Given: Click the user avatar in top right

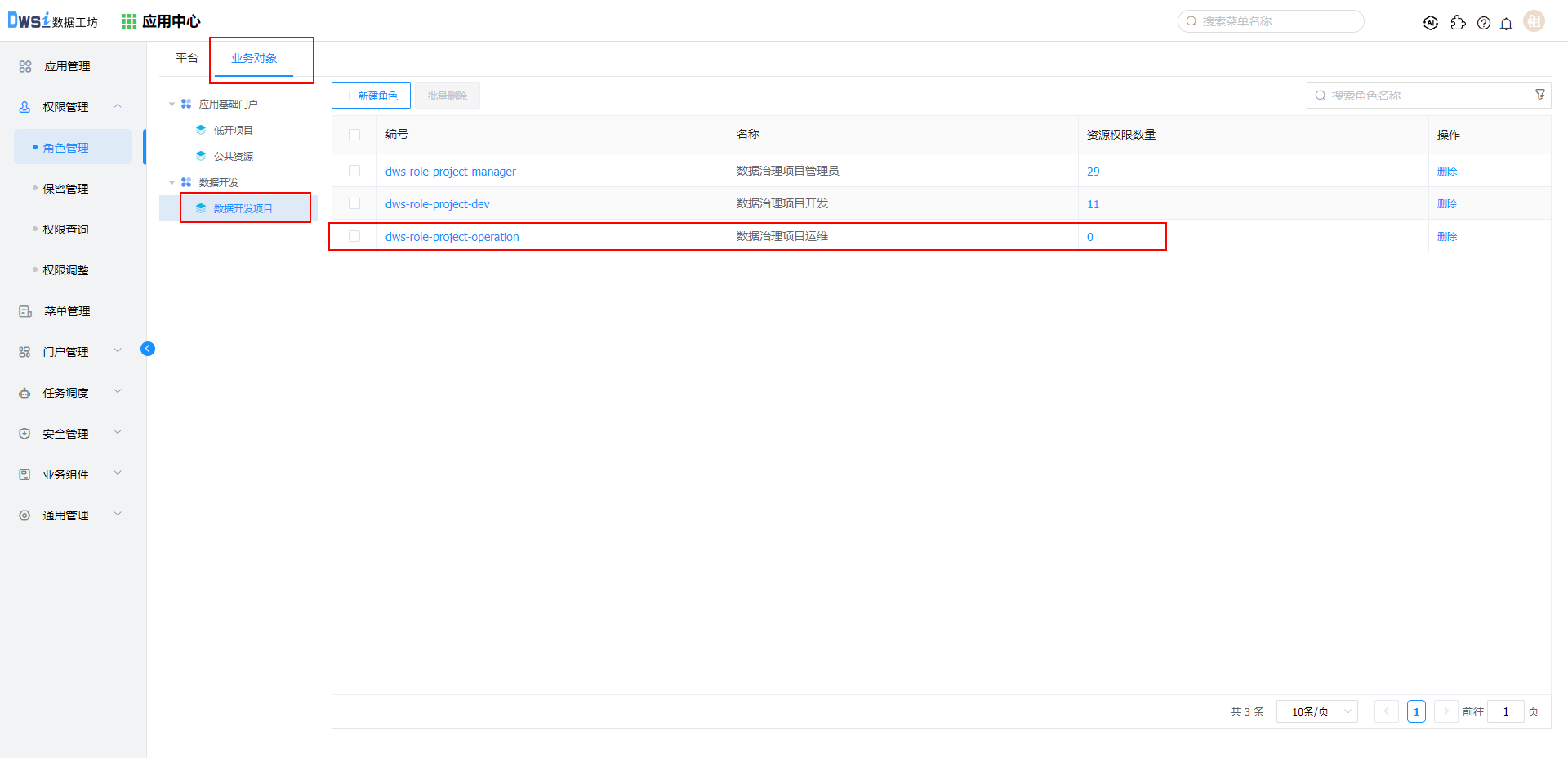Looking at the screenshot, I should pyautogui.click(x=1534, y=21).
